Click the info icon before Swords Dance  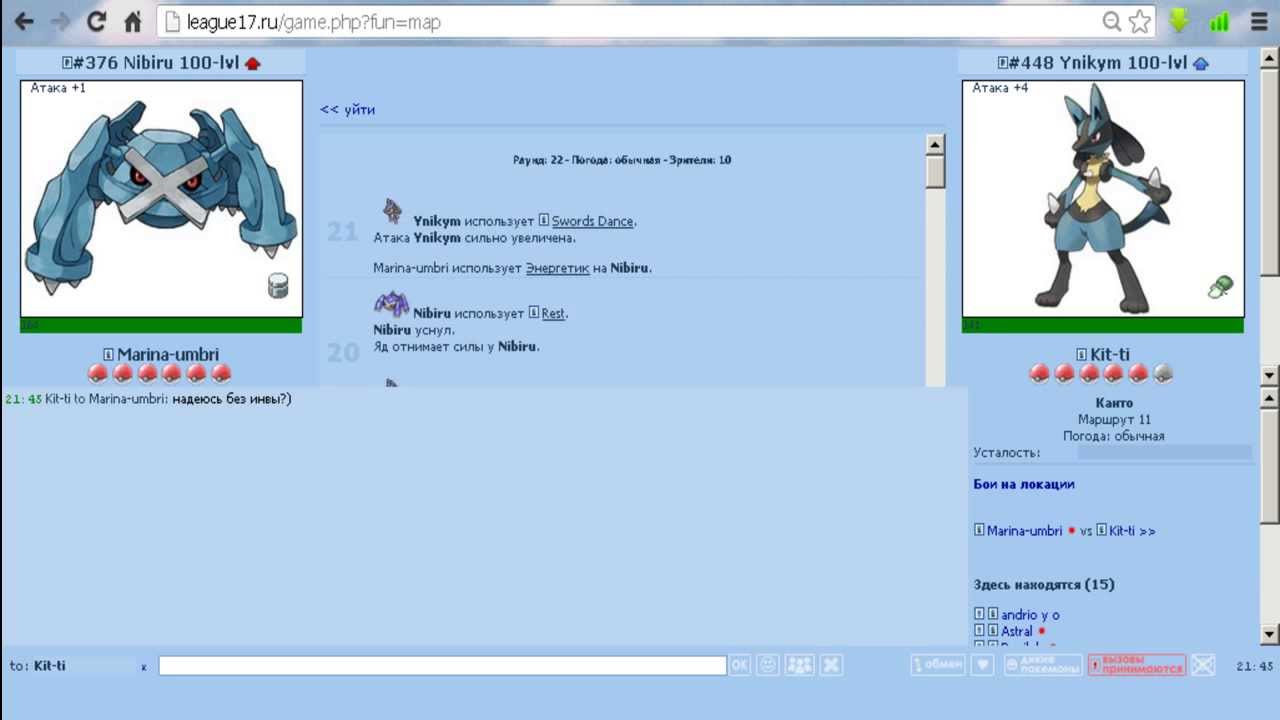point(544,221)
